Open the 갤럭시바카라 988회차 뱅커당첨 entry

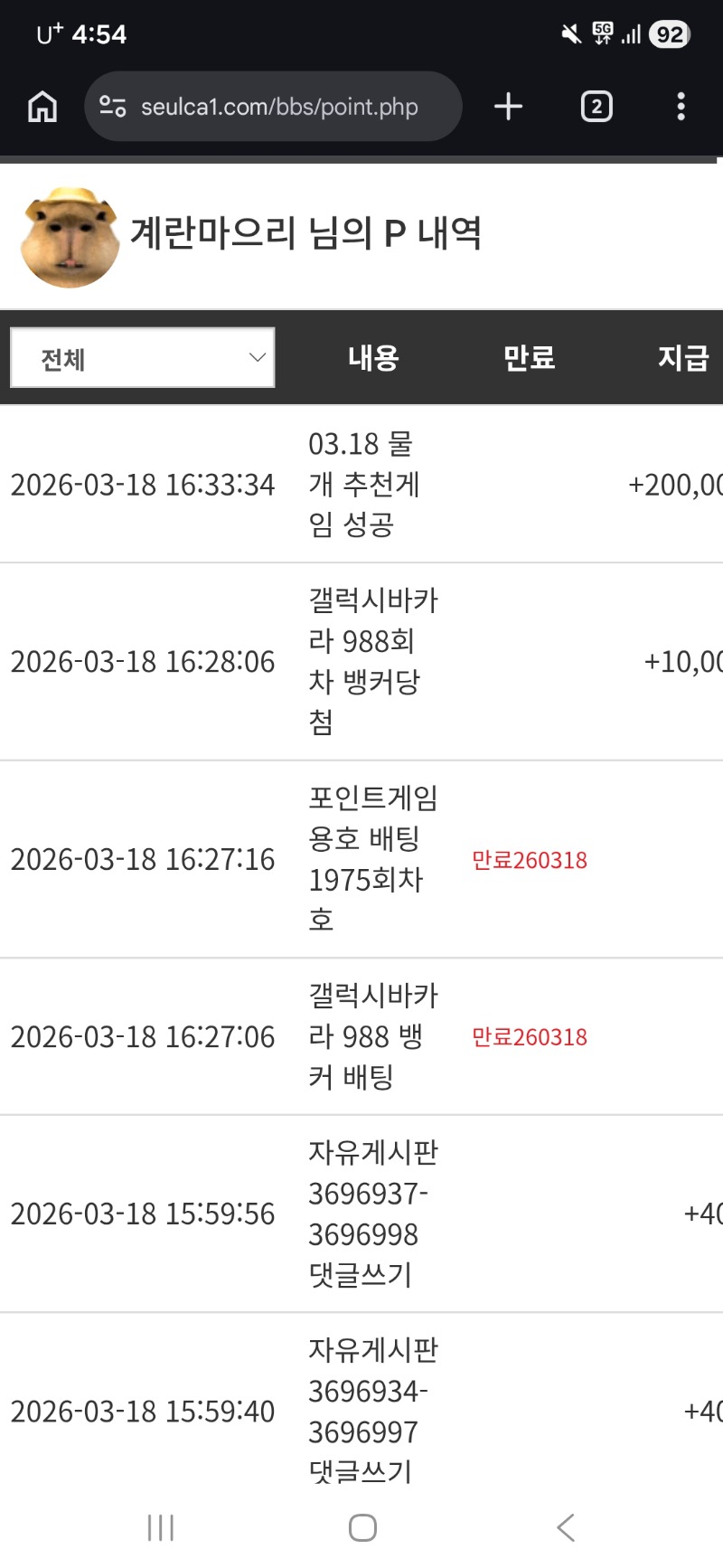(372, 661)
